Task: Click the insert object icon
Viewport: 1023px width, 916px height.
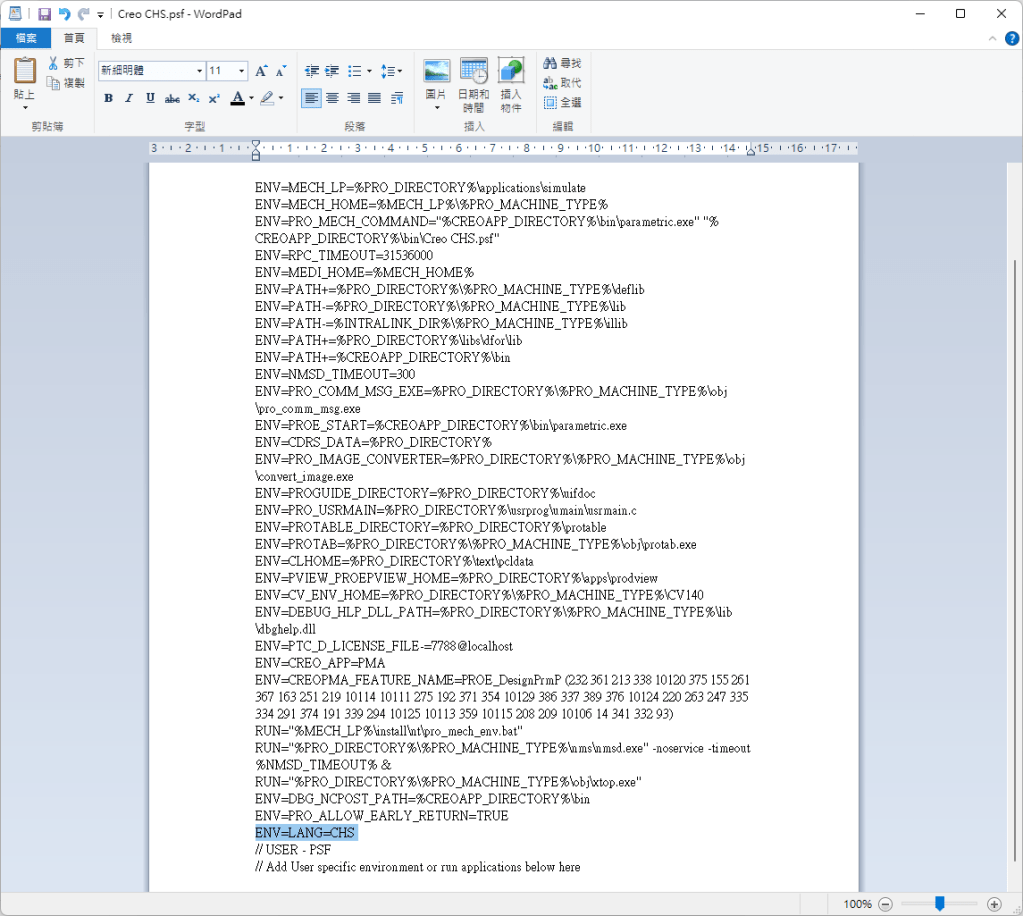Action: click(x=511, y=72)
